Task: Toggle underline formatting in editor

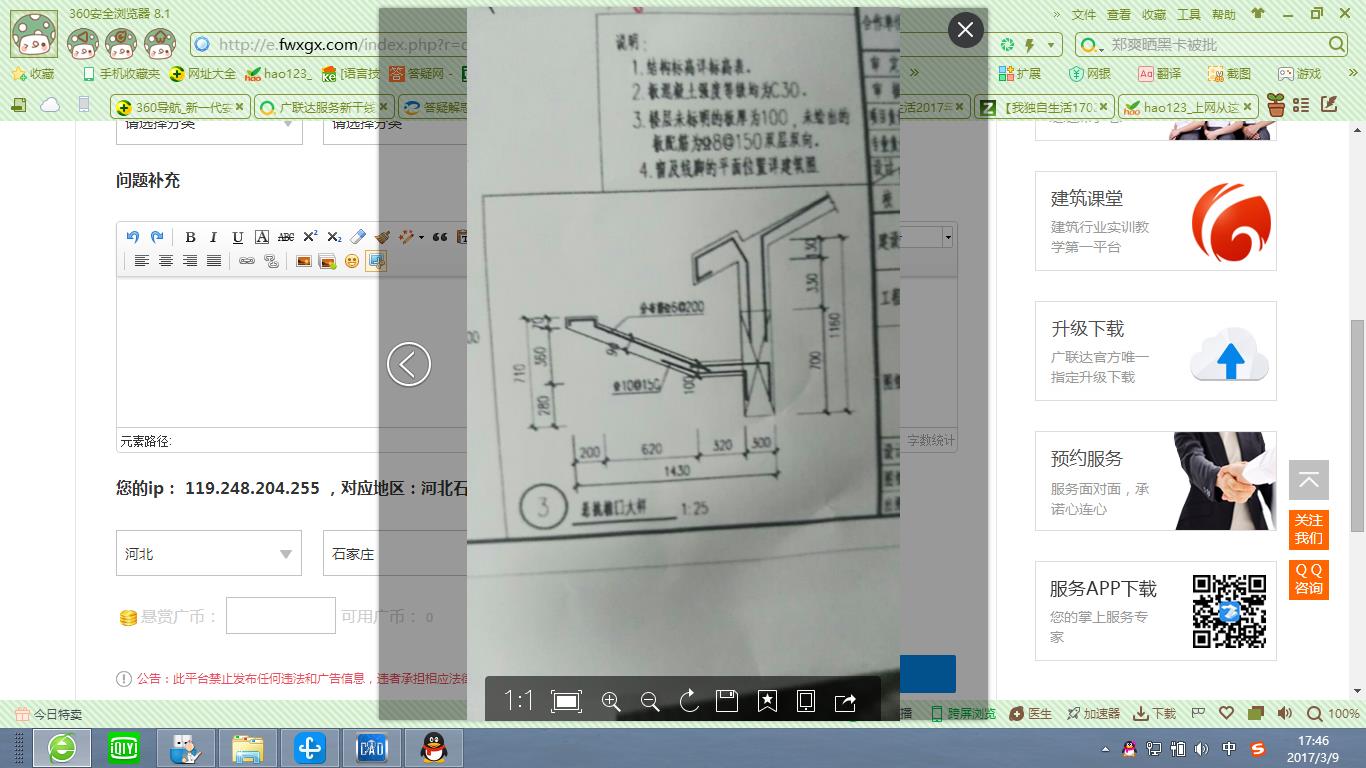Action: tap(237, 237)
